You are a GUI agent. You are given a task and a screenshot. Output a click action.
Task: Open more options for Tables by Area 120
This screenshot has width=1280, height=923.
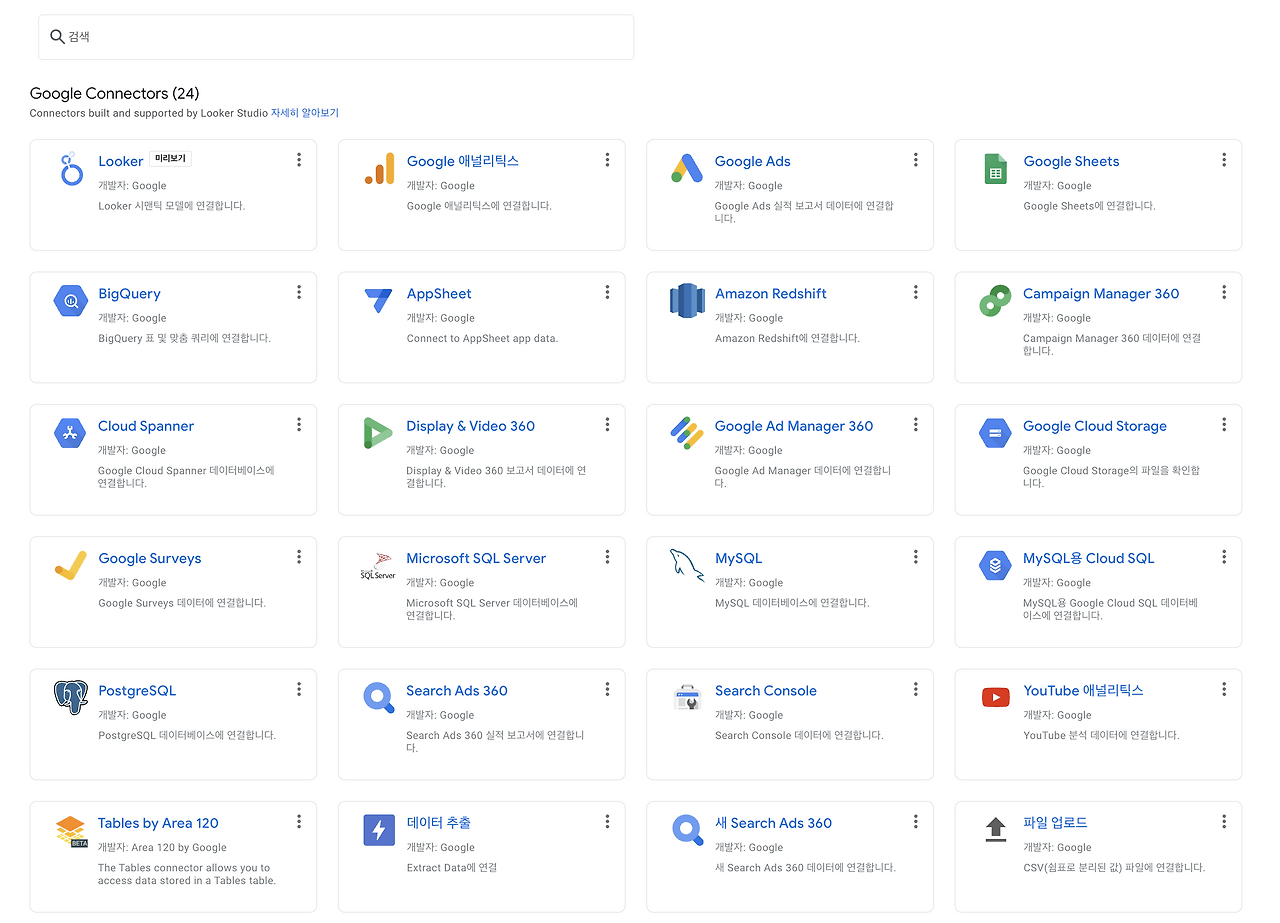click(299, 822)
